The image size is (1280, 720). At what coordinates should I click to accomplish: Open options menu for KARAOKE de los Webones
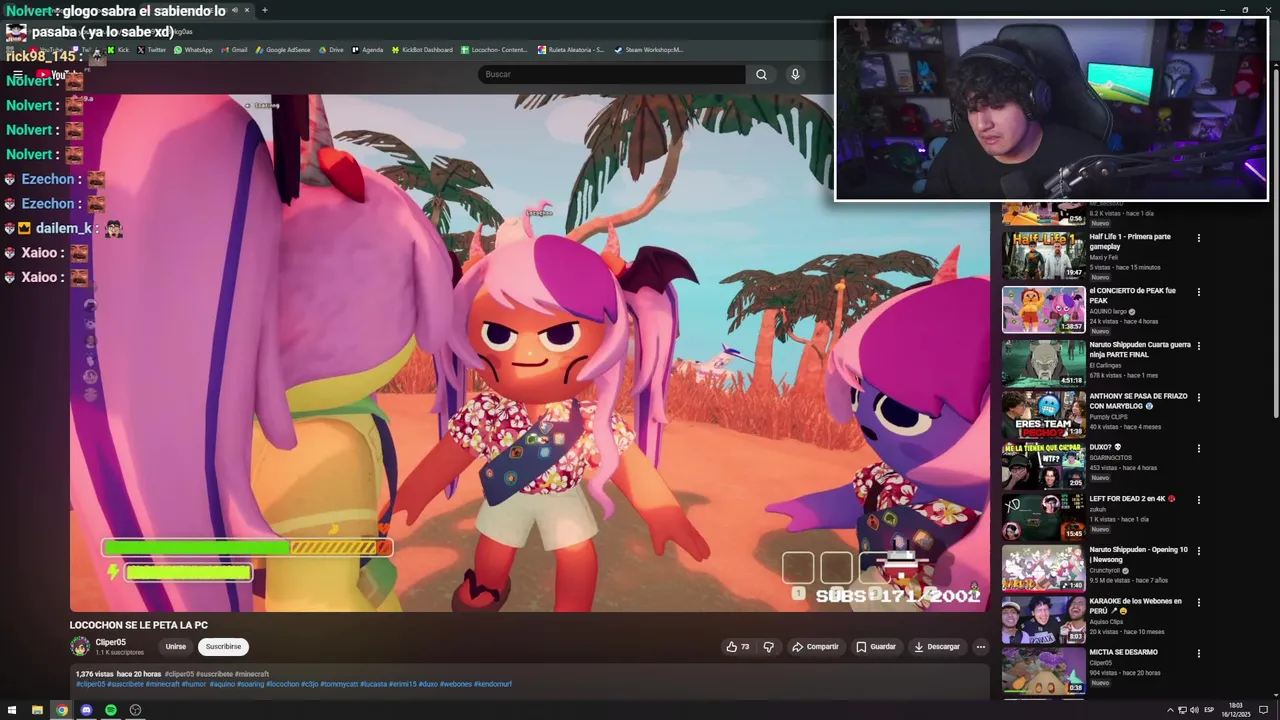pyautogui.click(x=1198, y=602)
